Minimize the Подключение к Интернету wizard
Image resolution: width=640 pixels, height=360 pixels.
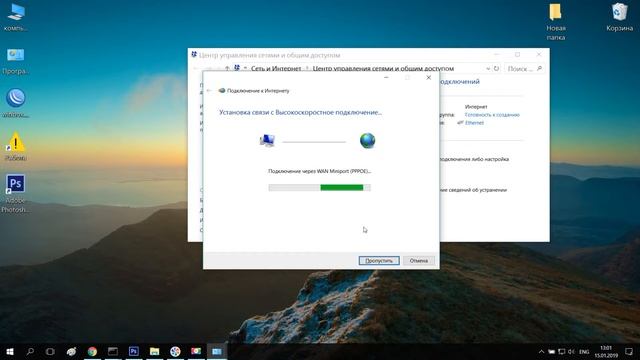click(x=386, y=78)
